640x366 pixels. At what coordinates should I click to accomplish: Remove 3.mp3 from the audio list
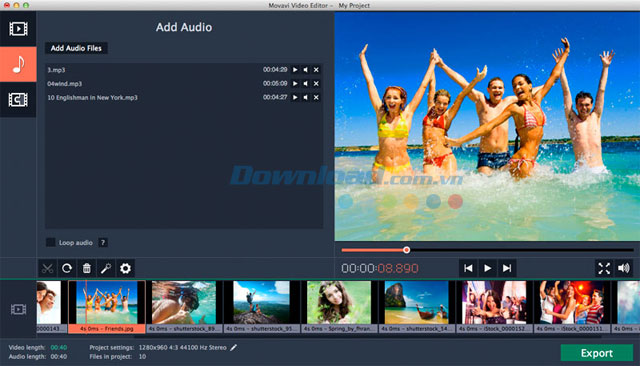click(316, 70)
